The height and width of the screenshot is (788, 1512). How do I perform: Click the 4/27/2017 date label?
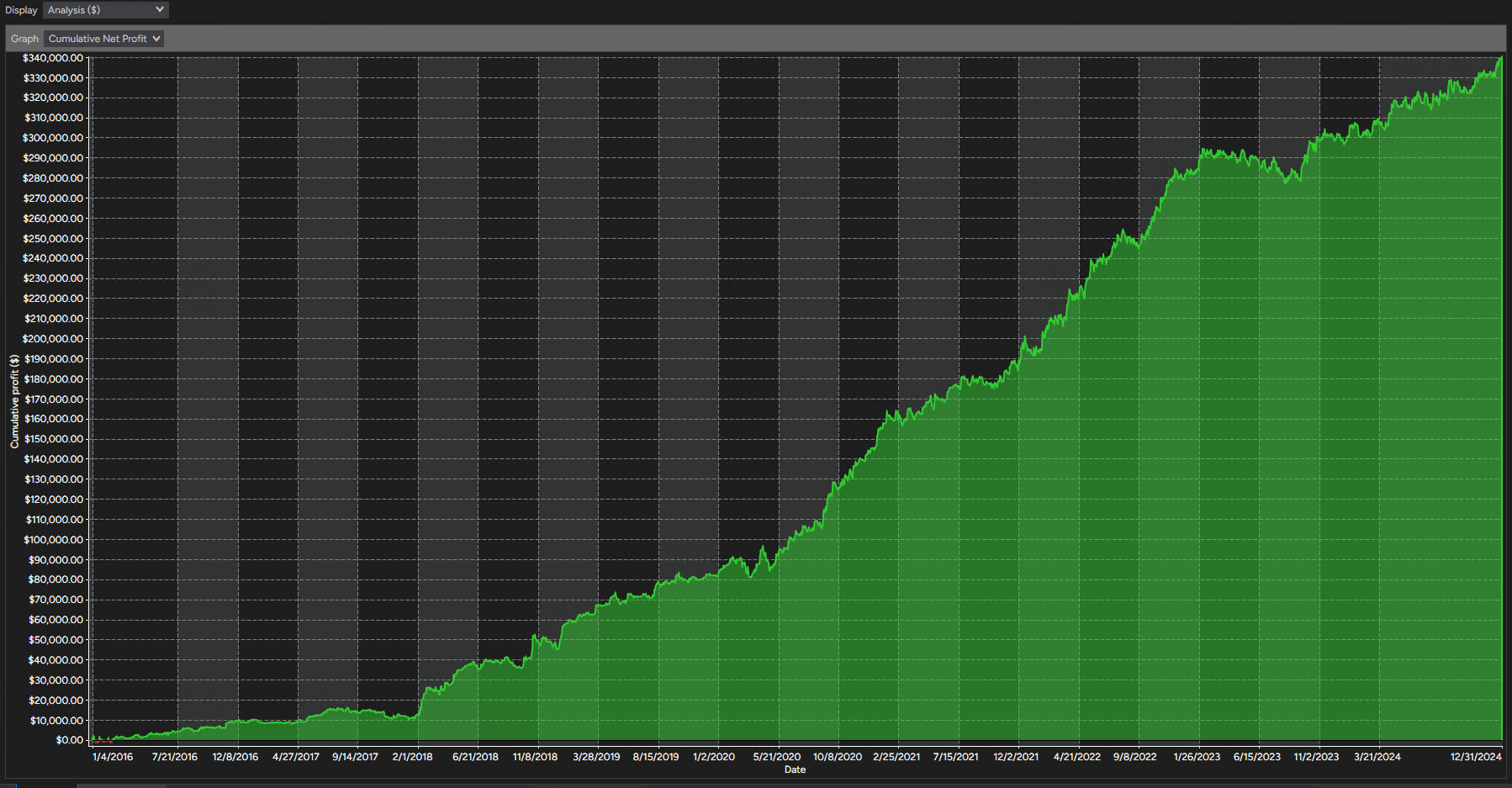(296, 757)
